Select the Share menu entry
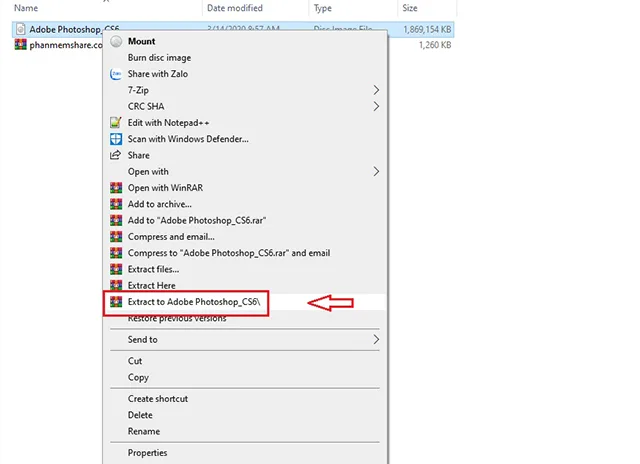The image size is (640, 464). pyautogui.click(x=138, y=155)
